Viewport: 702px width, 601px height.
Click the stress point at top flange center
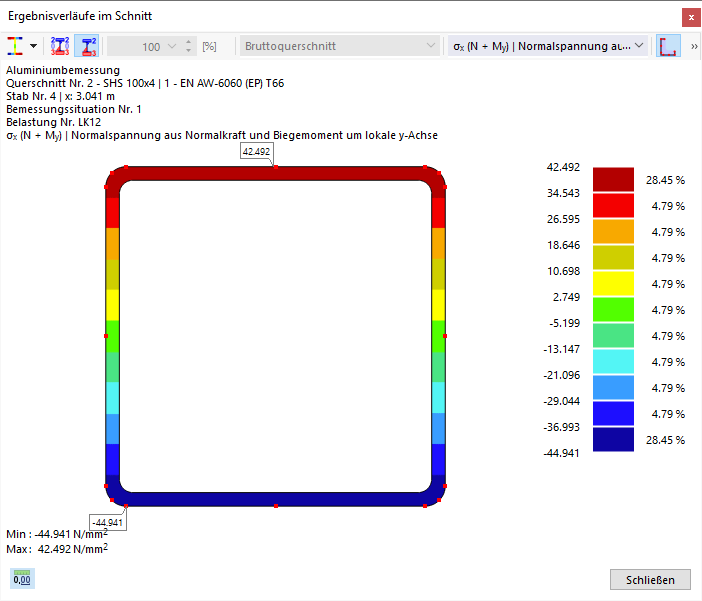[x=276, y=167]
